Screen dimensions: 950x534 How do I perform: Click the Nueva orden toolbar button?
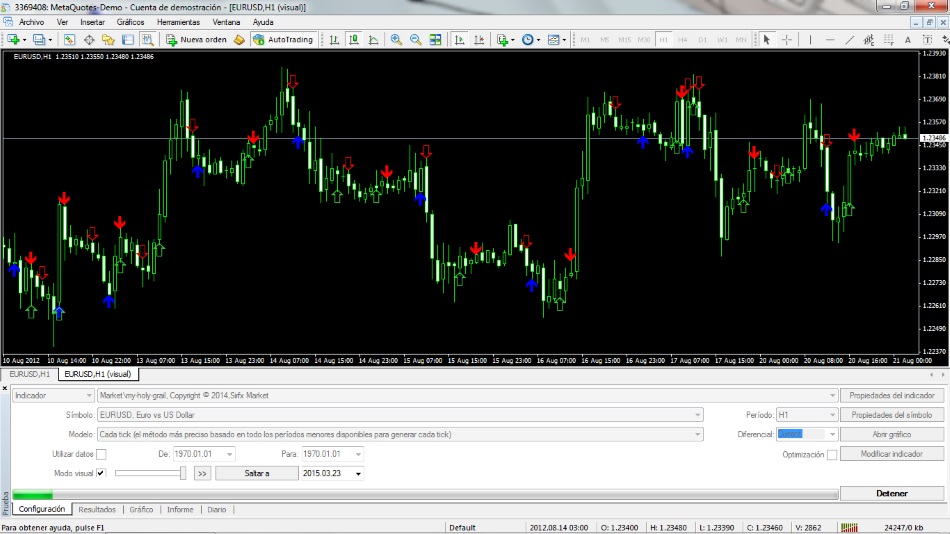(197, 40)
